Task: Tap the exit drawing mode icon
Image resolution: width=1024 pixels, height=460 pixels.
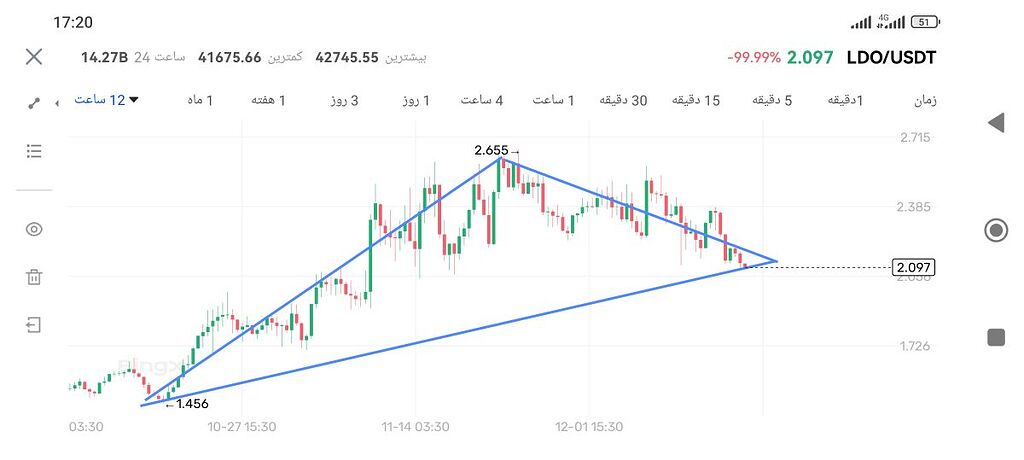Action: coord(34,325)
